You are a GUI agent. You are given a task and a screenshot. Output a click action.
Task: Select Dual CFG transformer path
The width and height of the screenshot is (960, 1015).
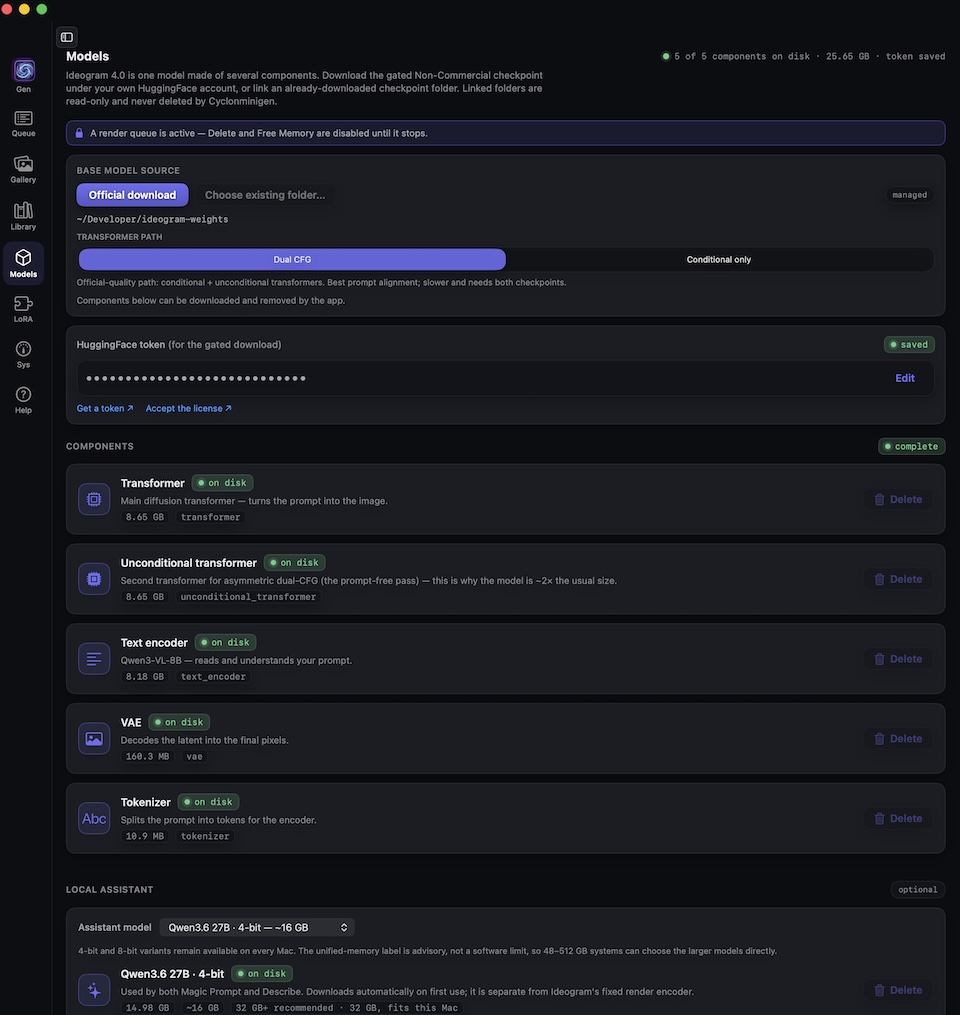click(x=292, y=260)
